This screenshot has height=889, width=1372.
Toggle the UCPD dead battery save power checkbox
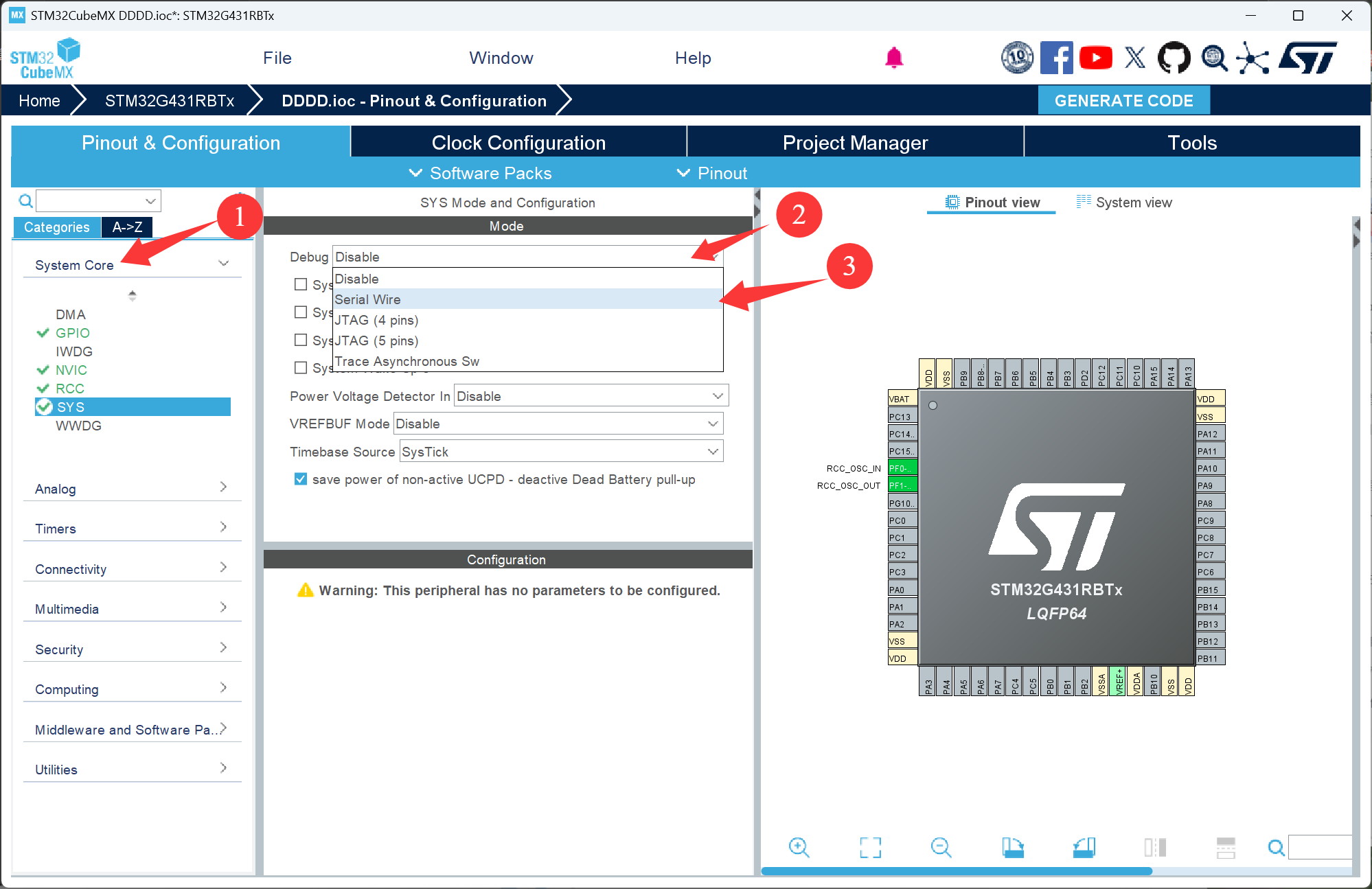pyautogui.click(x=301, y=479)
